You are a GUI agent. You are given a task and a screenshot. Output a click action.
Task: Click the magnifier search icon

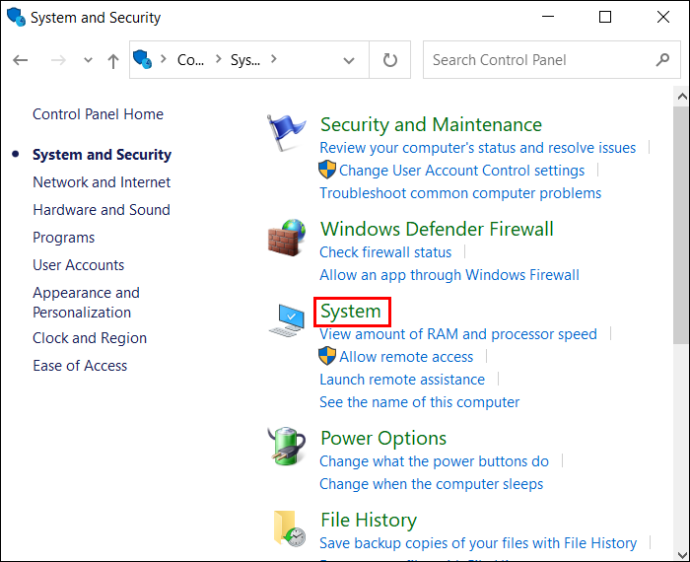[662, 59]
